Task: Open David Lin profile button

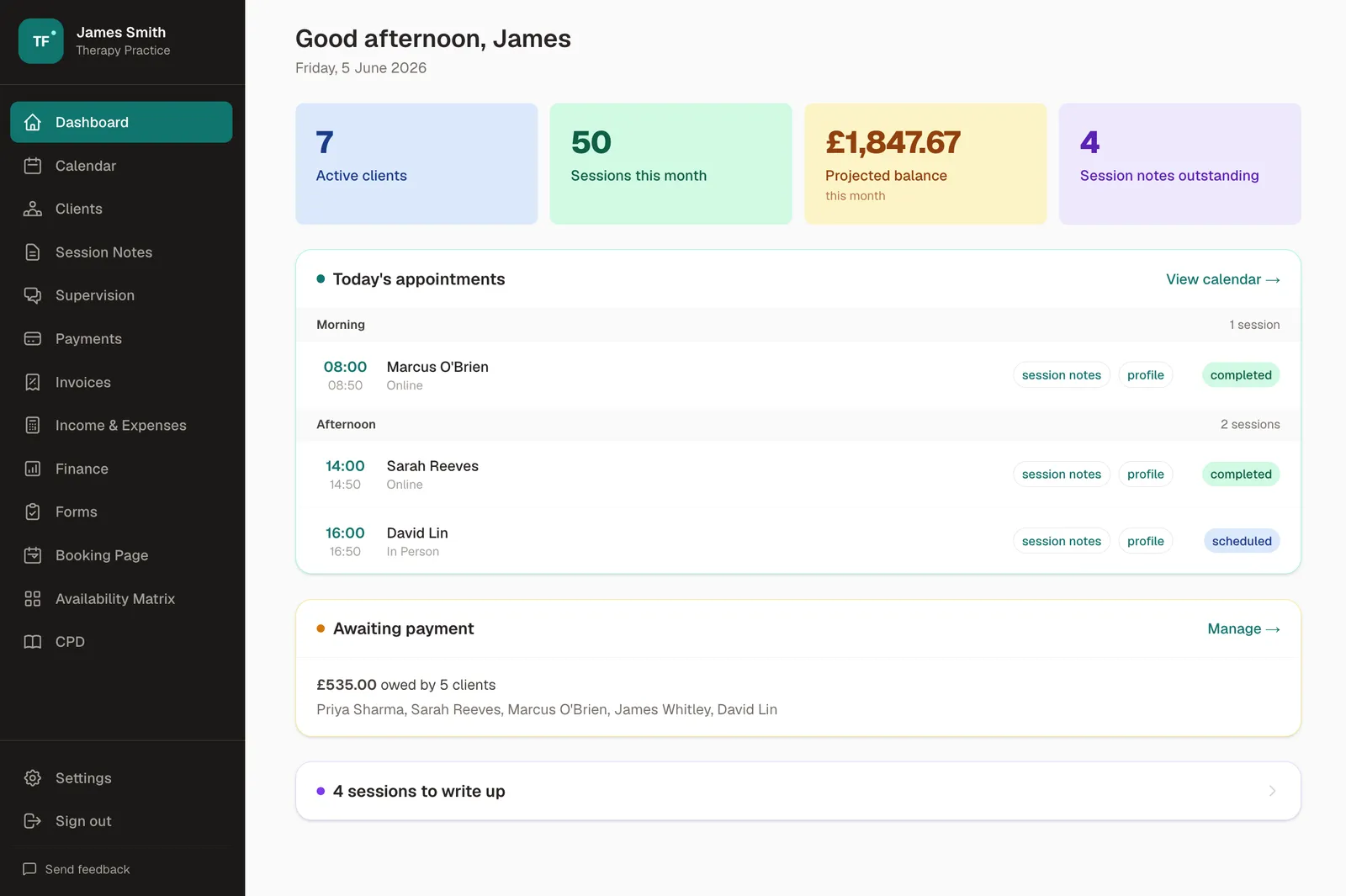Action: point(1146,541)
